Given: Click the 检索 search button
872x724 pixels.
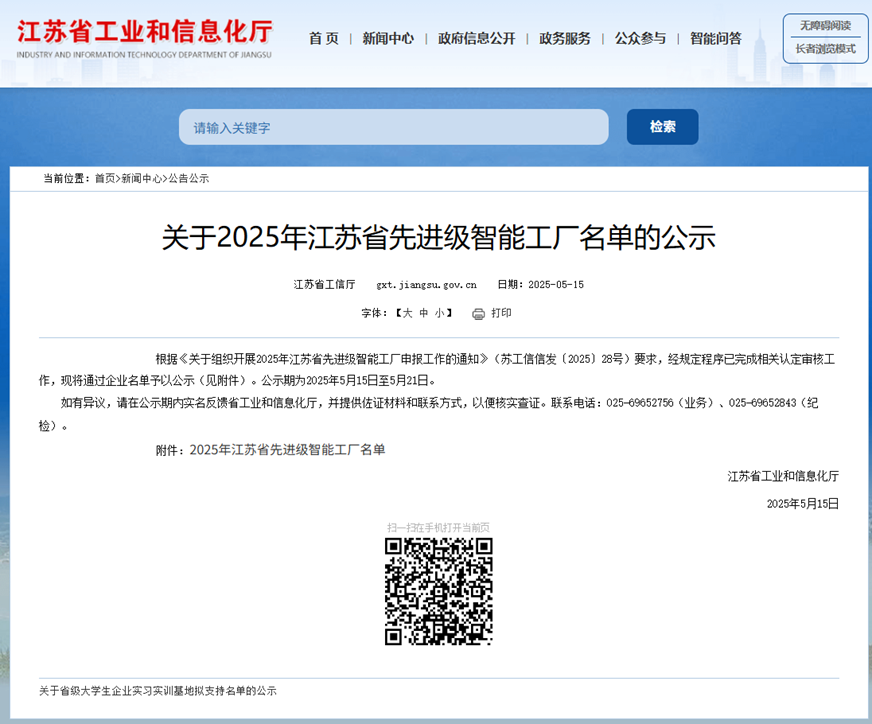Looking at the screenshot, I should 661,127.
